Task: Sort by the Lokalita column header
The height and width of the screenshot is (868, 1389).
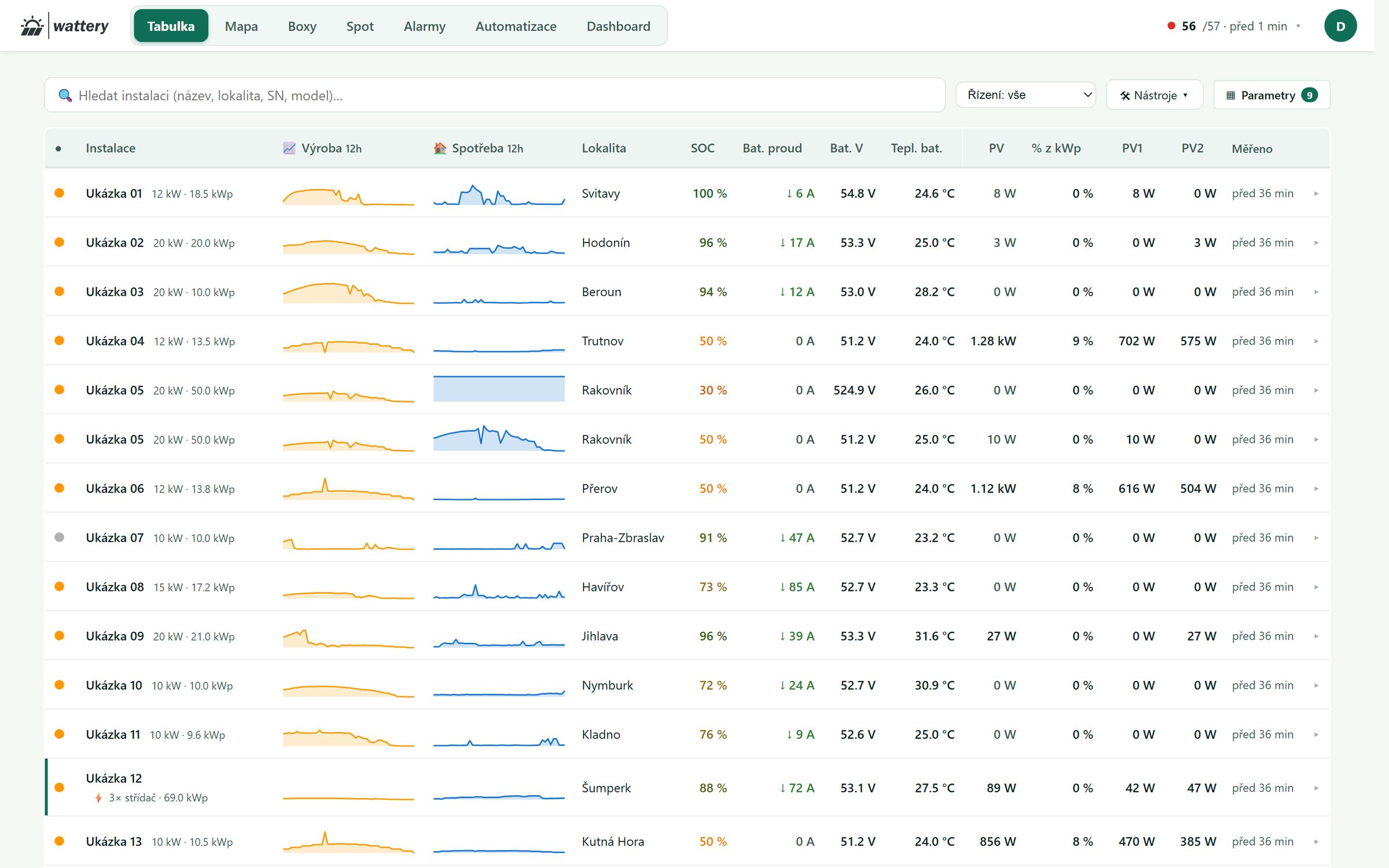Action: tap(604, 148)
